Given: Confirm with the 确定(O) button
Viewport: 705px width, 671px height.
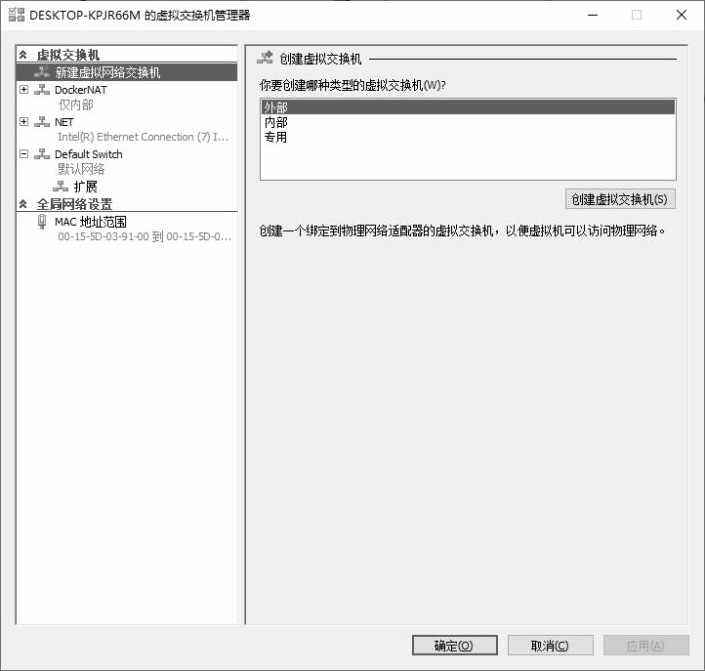Looking at the screenshot, I should coord(455,645).
